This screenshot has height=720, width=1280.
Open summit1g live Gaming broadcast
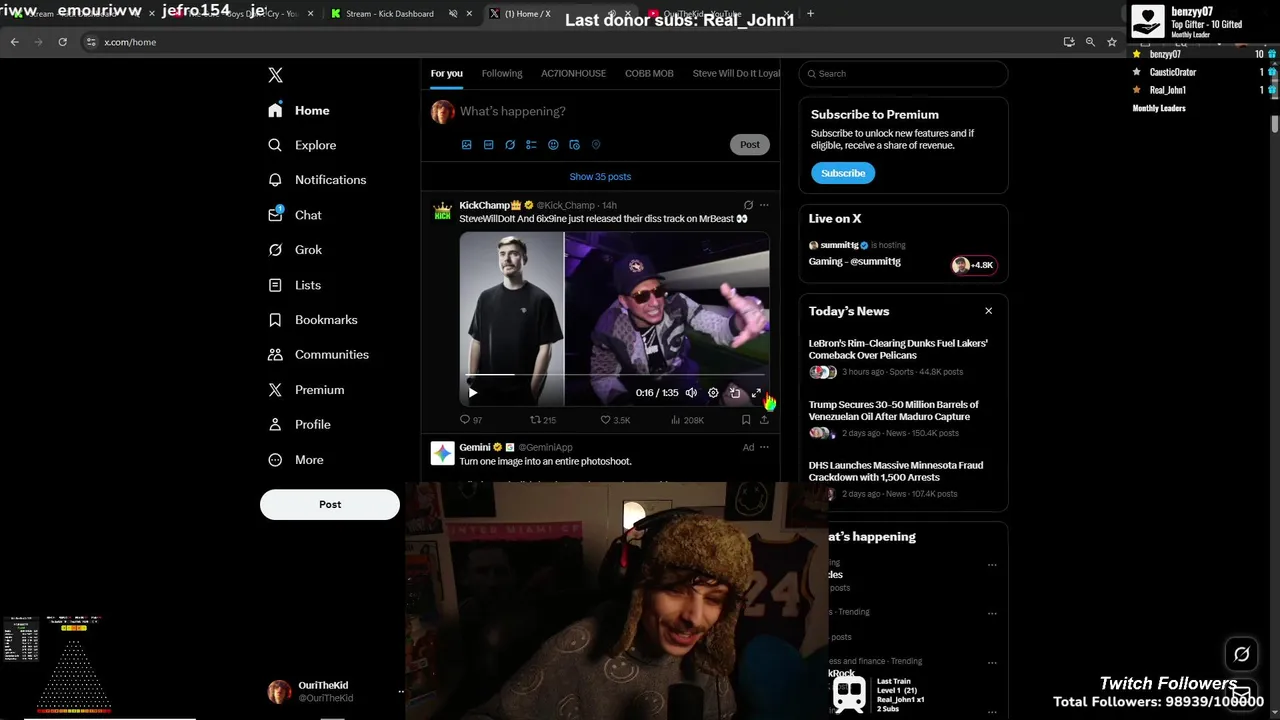(x=903, y=254)
